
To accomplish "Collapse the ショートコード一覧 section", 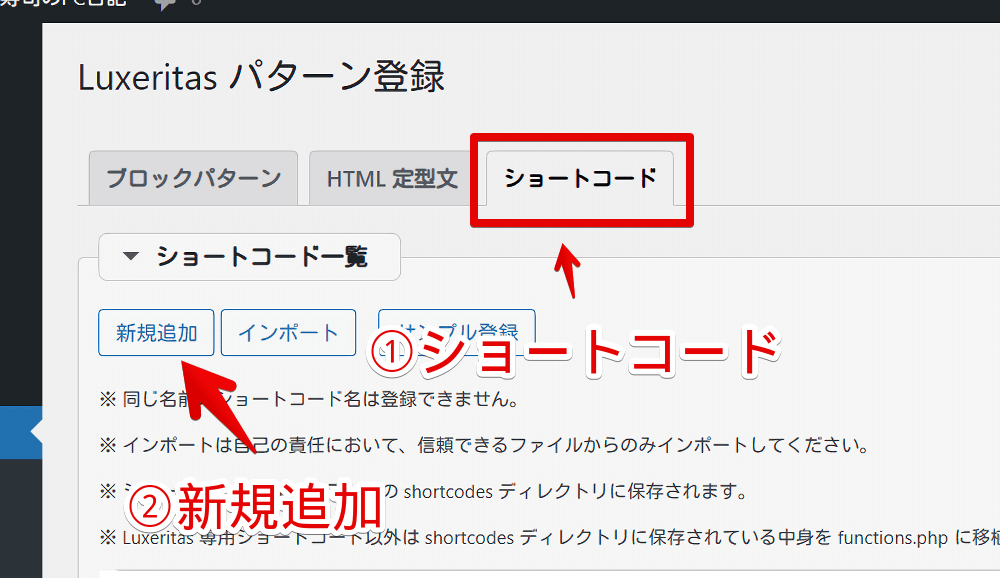I will coord(249,257).
